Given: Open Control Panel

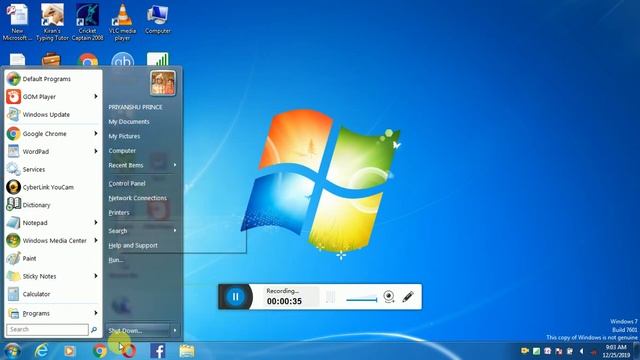Looking at the screenshot, I should coord(127,184).
